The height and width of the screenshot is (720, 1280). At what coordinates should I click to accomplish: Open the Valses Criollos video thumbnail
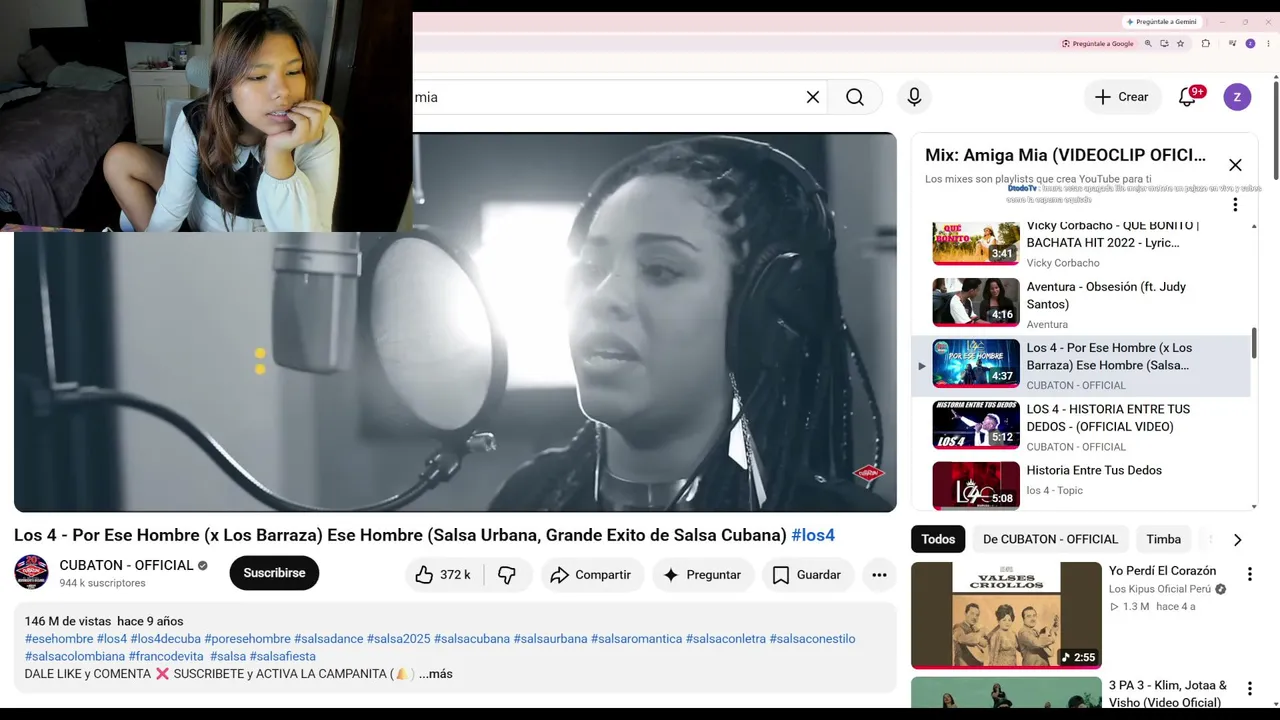[x=1006, y=615]
